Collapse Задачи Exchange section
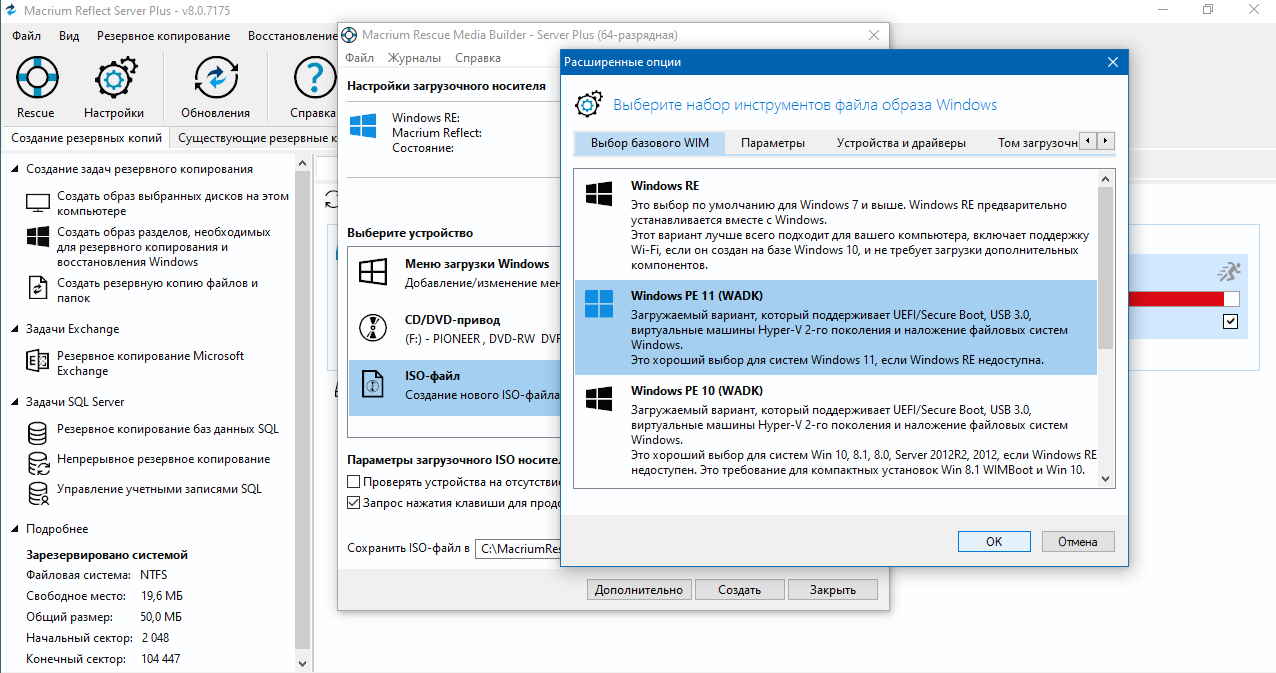 pyautogui.click(x=15, y=329)
